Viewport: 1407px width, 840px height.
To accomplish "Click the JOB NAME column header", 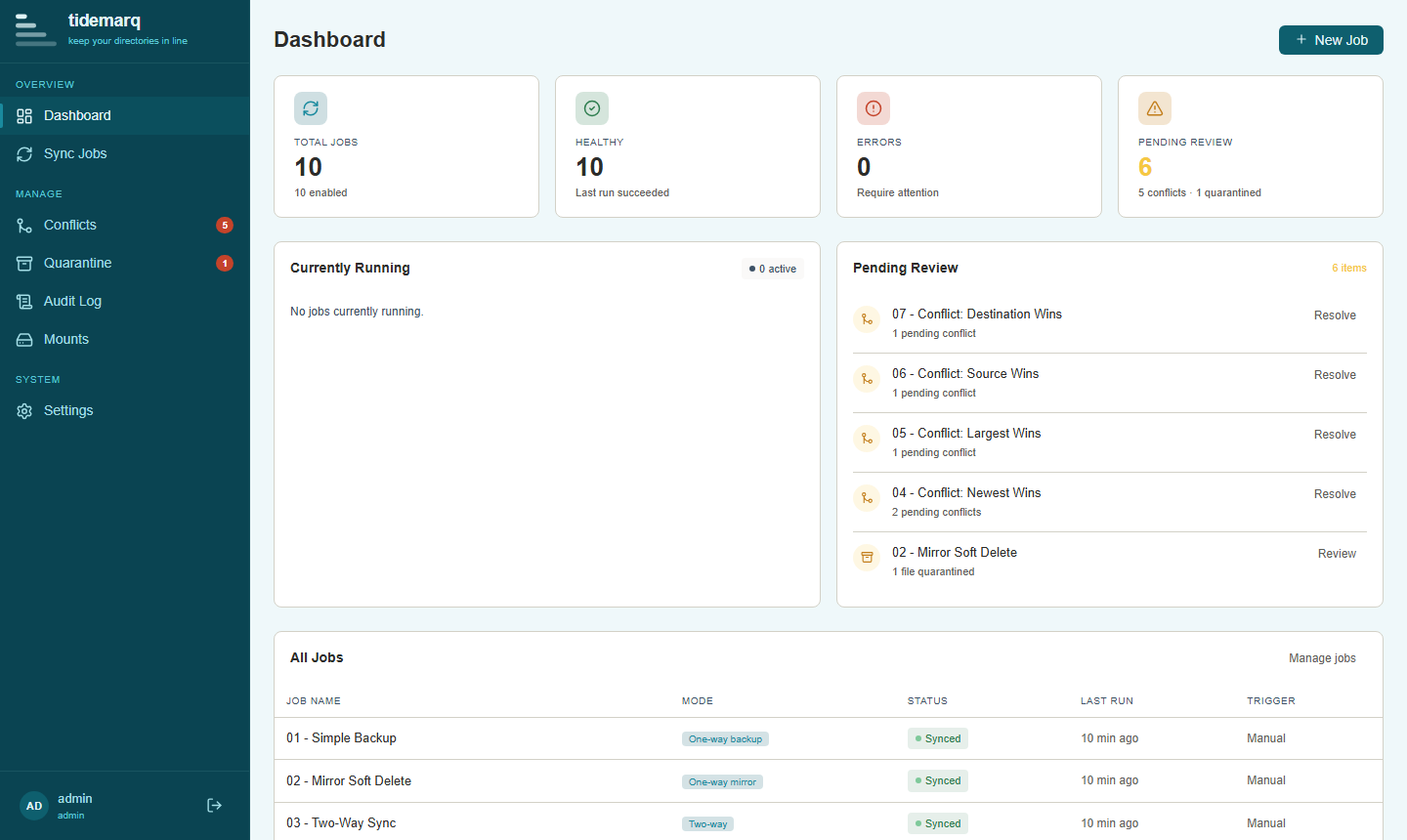I will [x=314, y=701].
